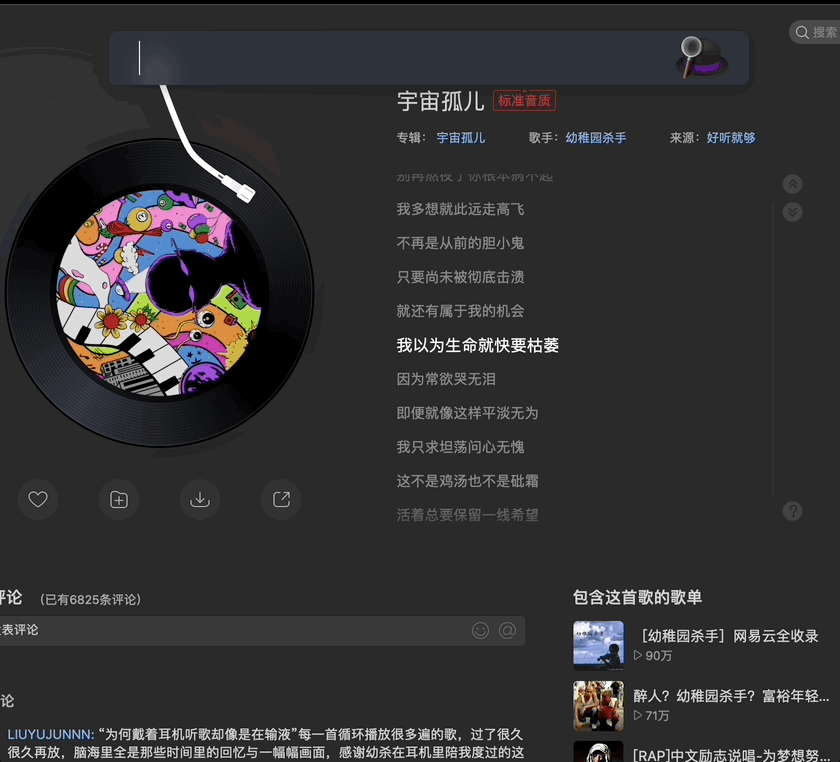Click lyric line 就还有属于我的机会
Image resolution: width=840 pixels, height=762 pixels.
point(460,311)
